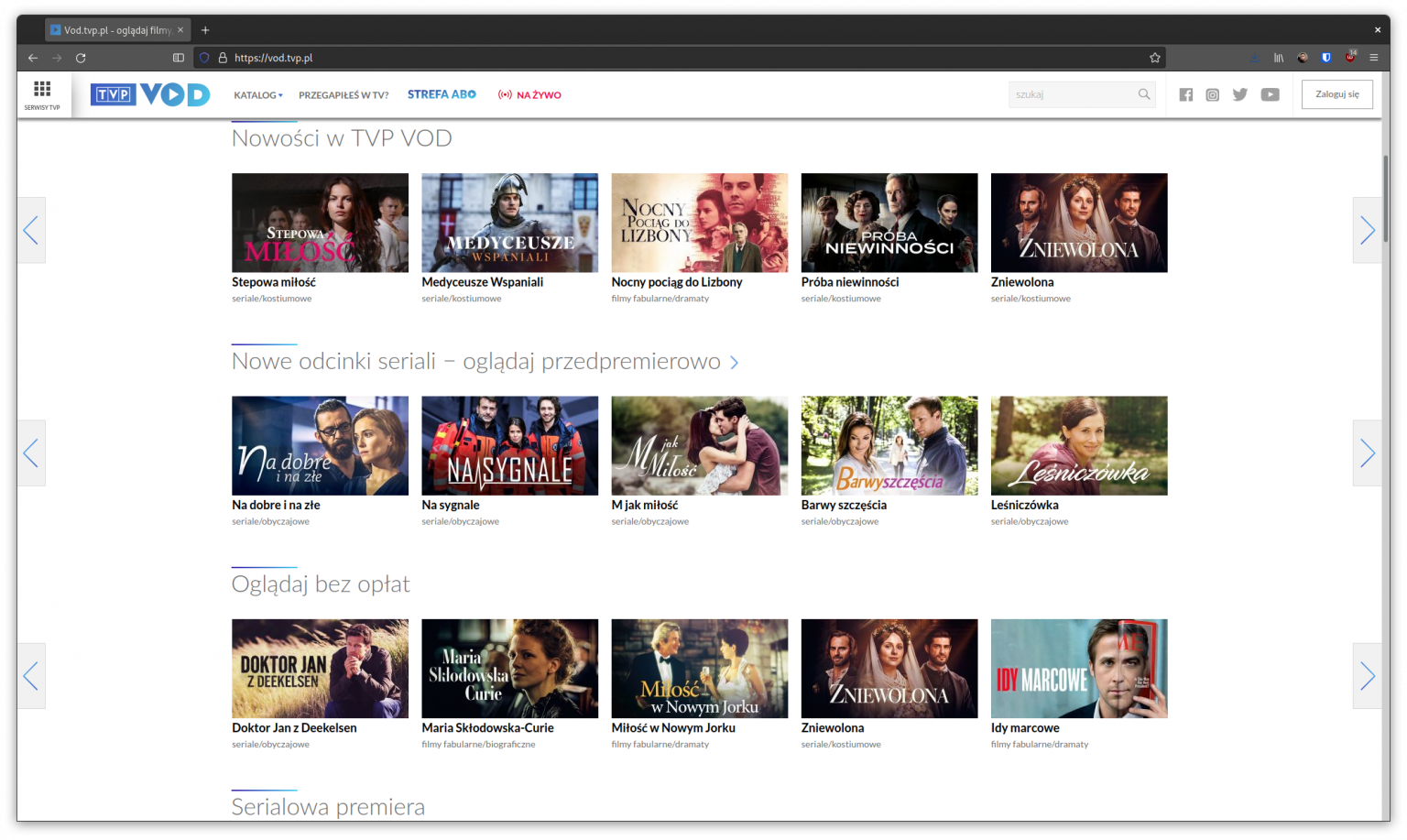Click the Zaloguj się login button
This screenshot has width=1407, height=840.
(1336, 94)
